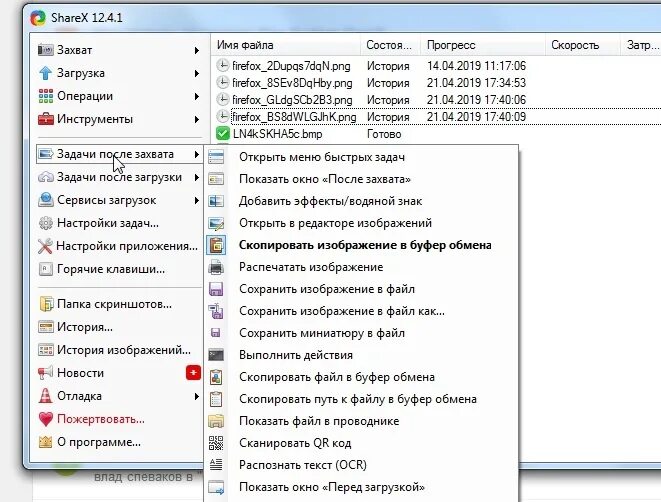Screen dimensions: 661x502
Task: Click the QR code icon in submenu
Action: 216,443
